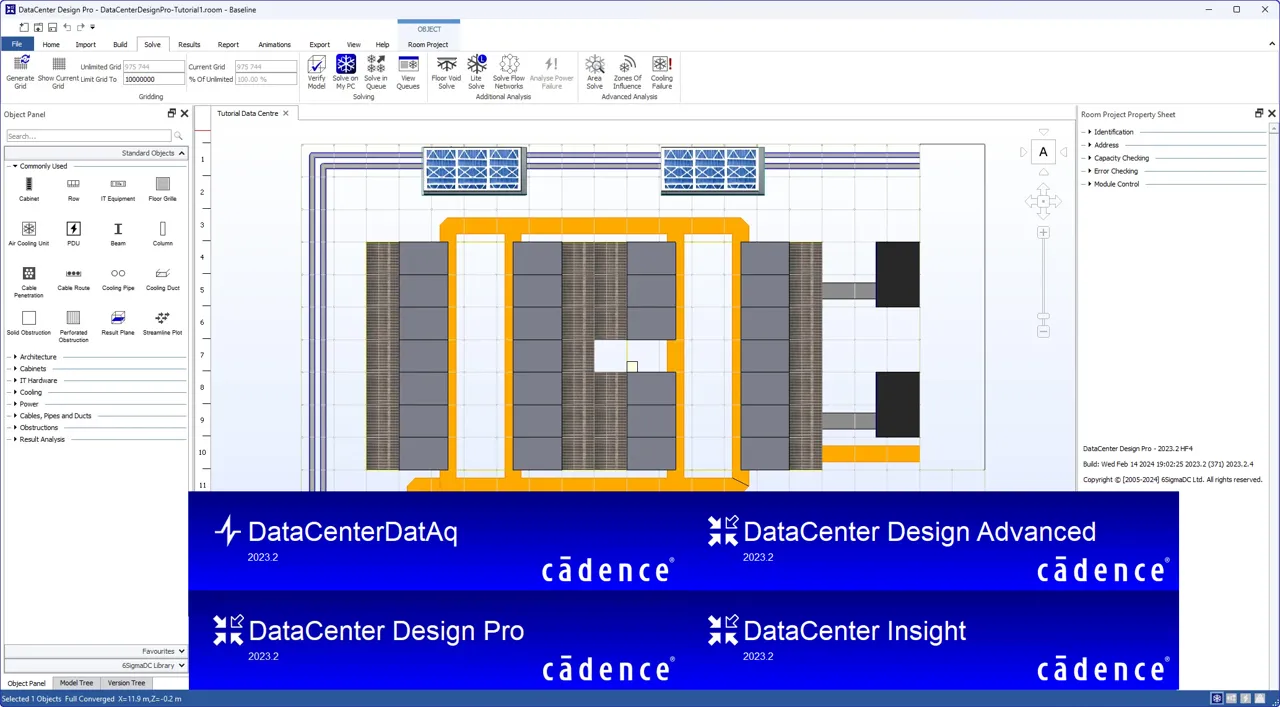
Task: Click zoom out minus button on view control
Action: [1043, 331]
